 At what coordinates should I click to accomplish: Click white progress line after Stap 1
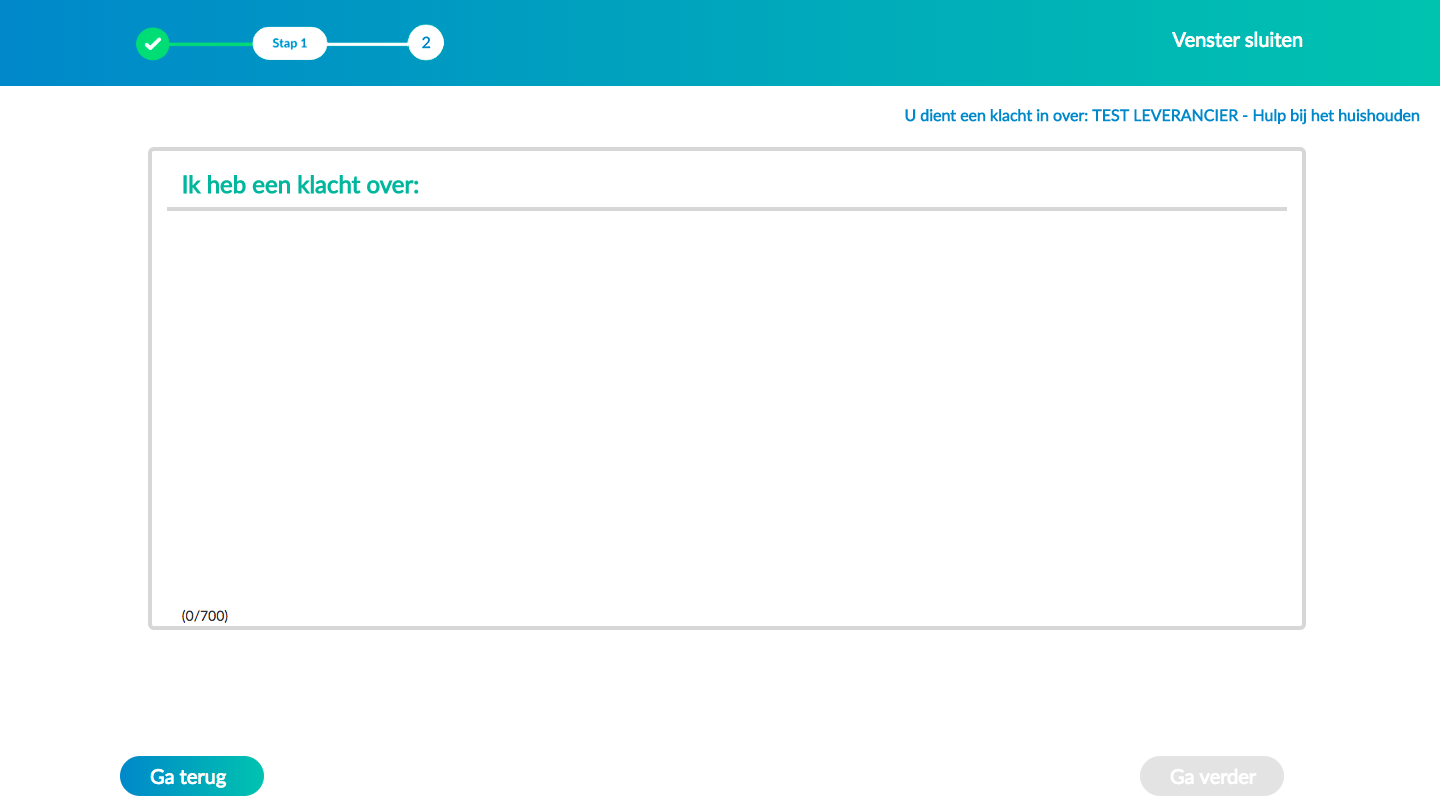click(x=367, y=44)
